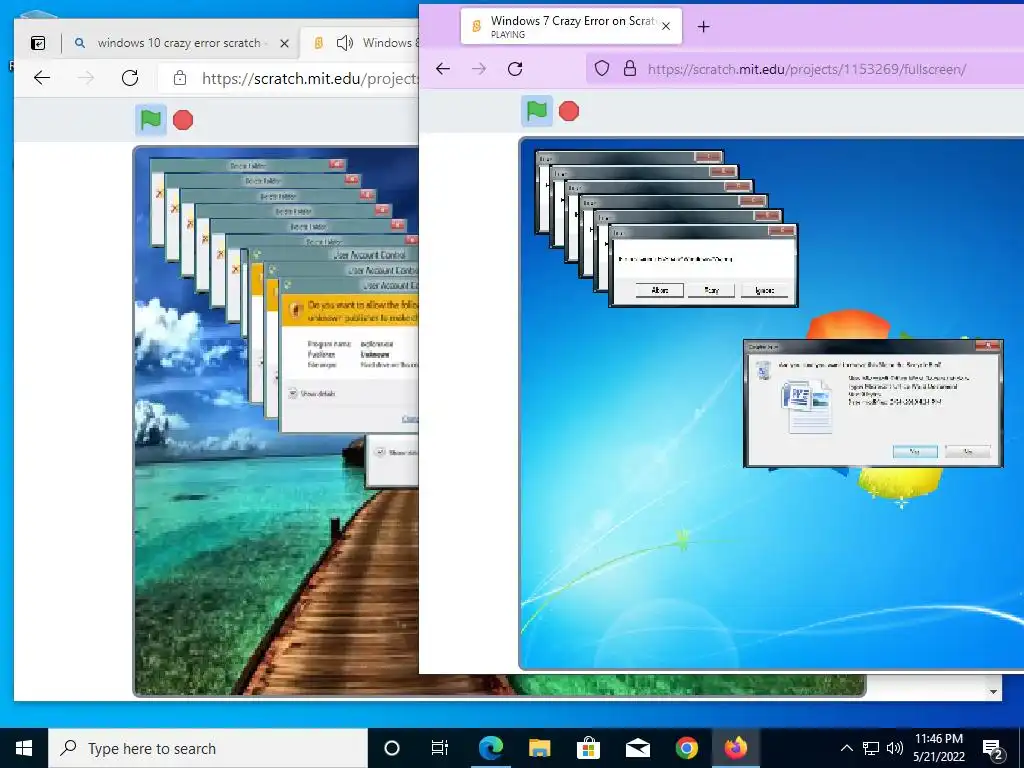This screenshot has width=1024, height=768.
Task: Click the Edge address bar lock icon
Action: [x=180, y=78]
